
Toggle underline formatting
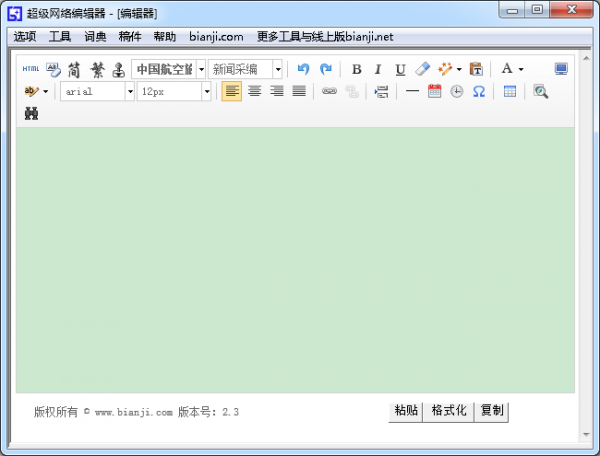click(400, 69)
